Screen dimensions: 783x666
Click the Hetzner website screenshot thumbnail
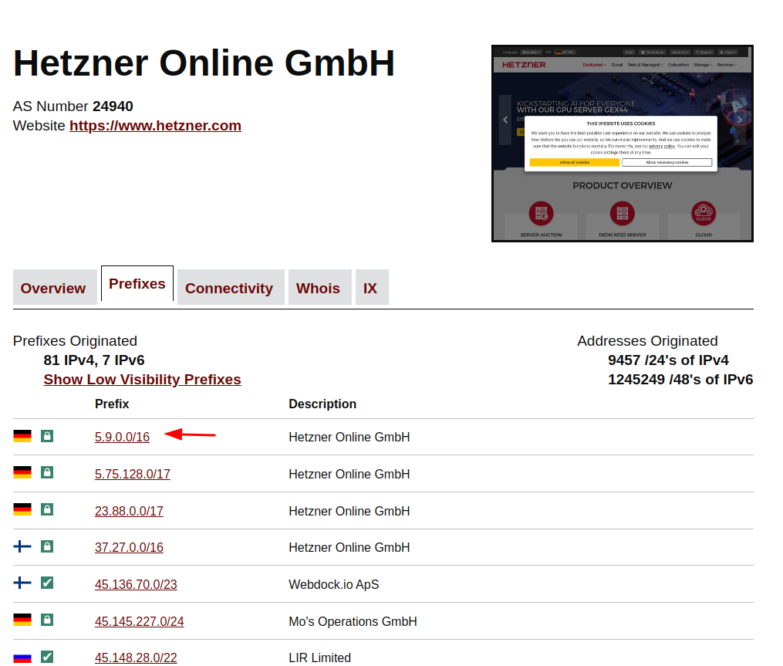(x=622, y=143)
